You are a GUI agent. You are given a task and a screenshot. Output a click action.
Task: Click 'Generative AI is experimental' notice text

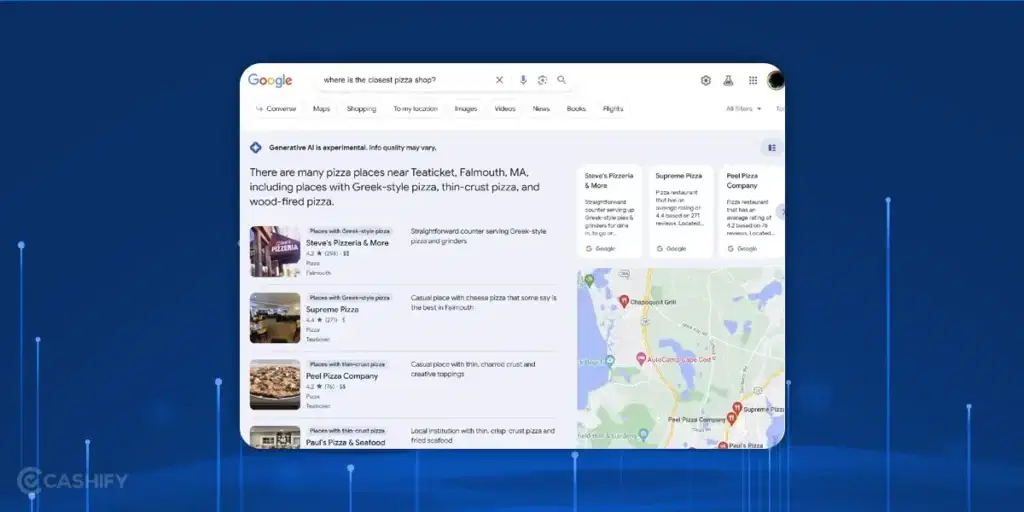point(353,148)
